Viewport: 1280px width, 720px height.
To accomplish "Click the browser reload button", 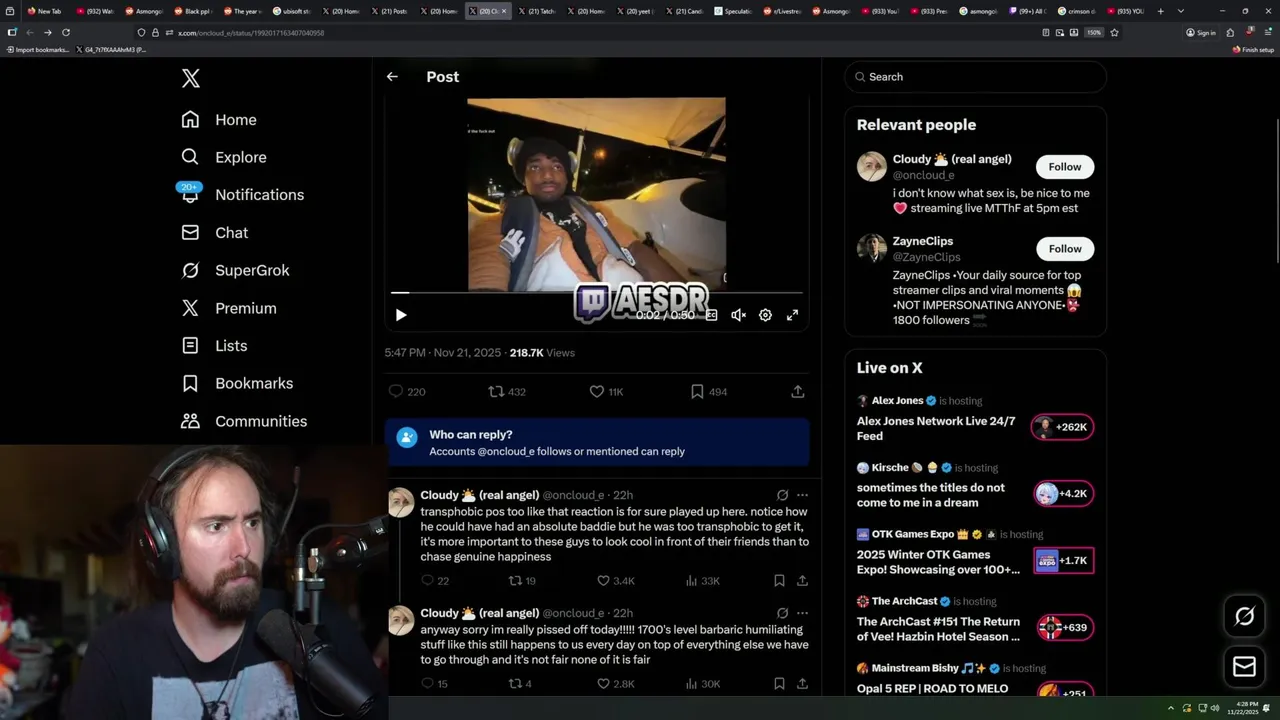I will pos(66,33).
